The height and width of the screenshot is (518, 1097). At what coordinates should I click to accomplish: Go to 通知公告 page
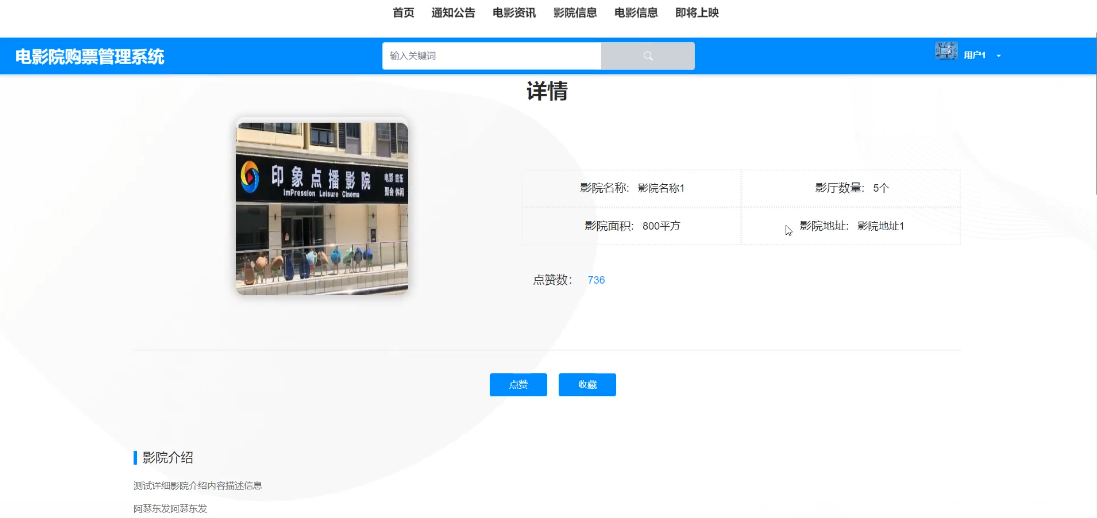click(453, 13)
